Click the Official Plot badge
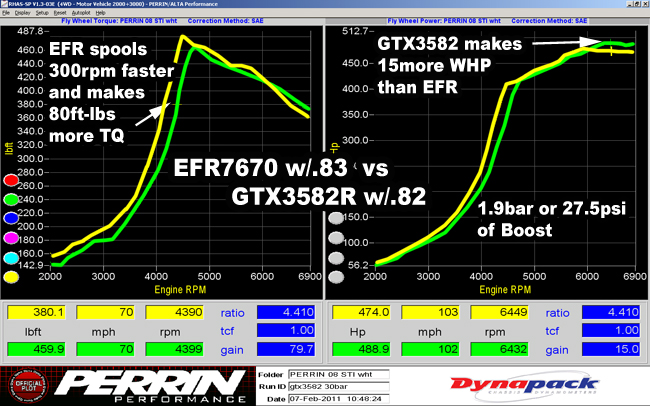 (28, 386)
